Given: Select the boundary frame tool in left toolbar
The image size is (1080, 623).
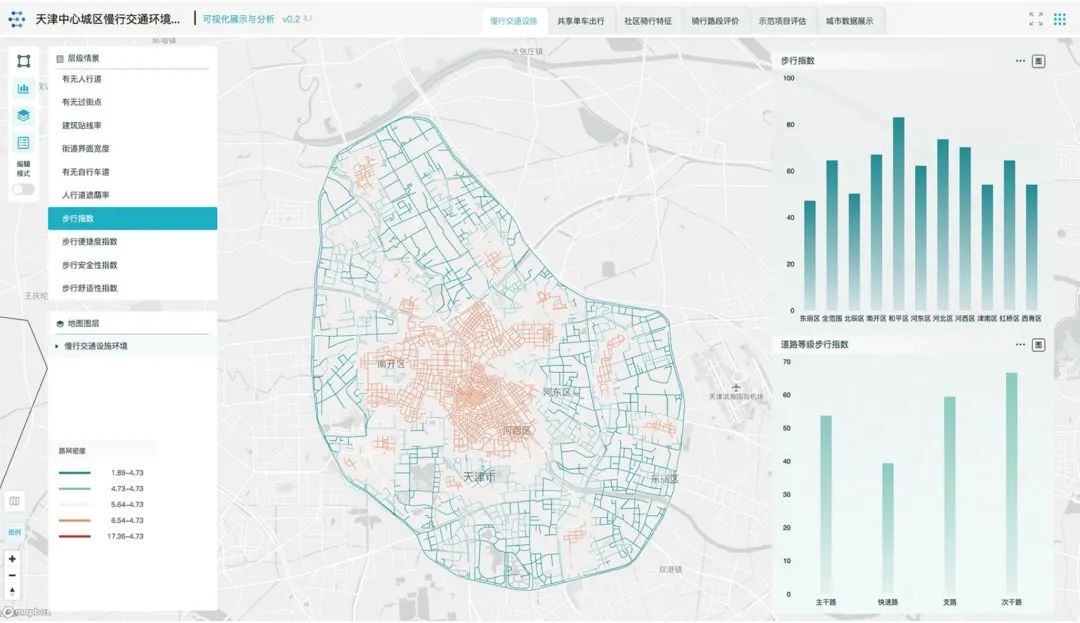Looking at the screenshot, I should [x=23, y=61].
